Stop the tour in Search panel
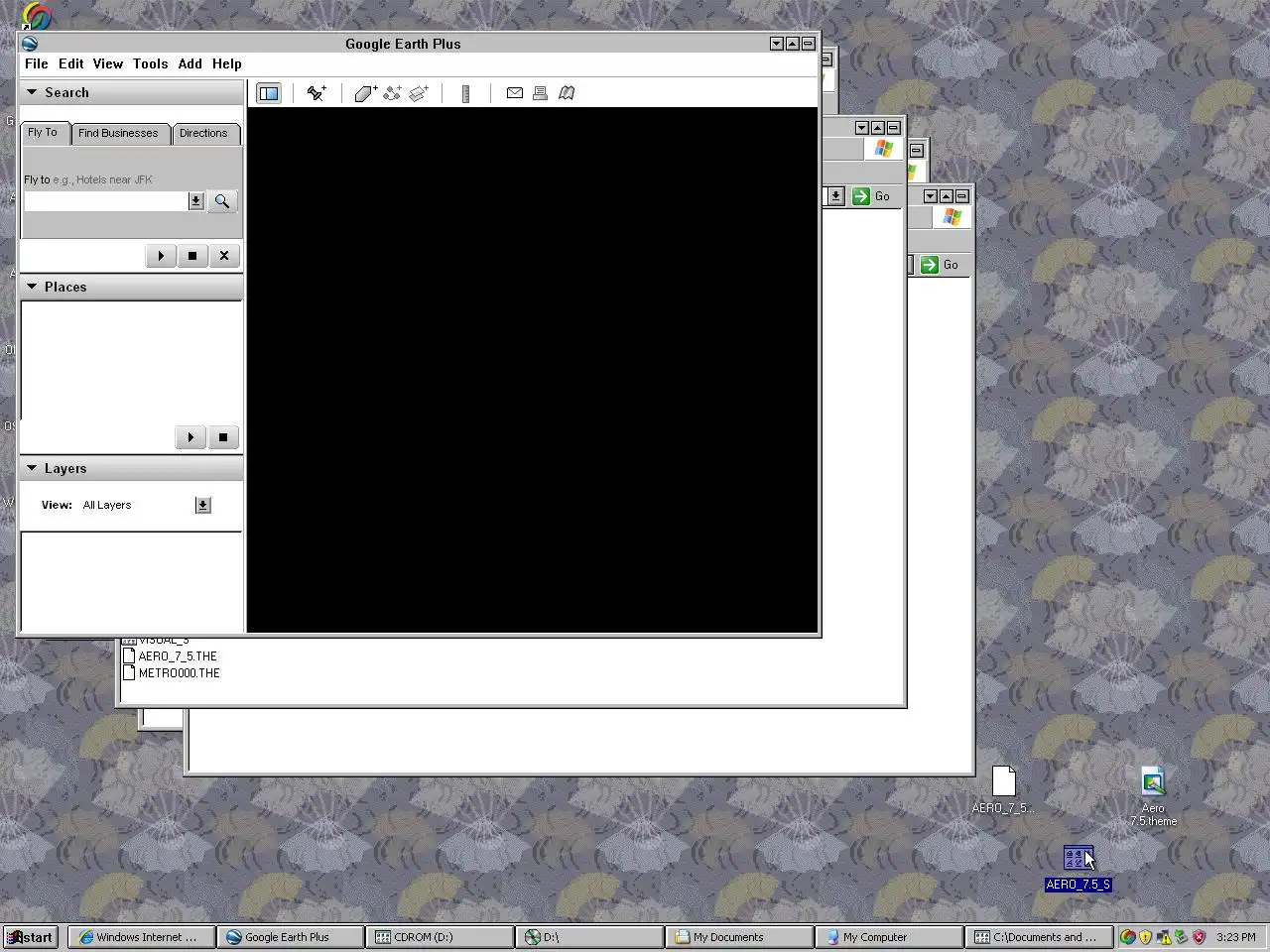This screenshot has height=952, width=1270. [192, 256]
